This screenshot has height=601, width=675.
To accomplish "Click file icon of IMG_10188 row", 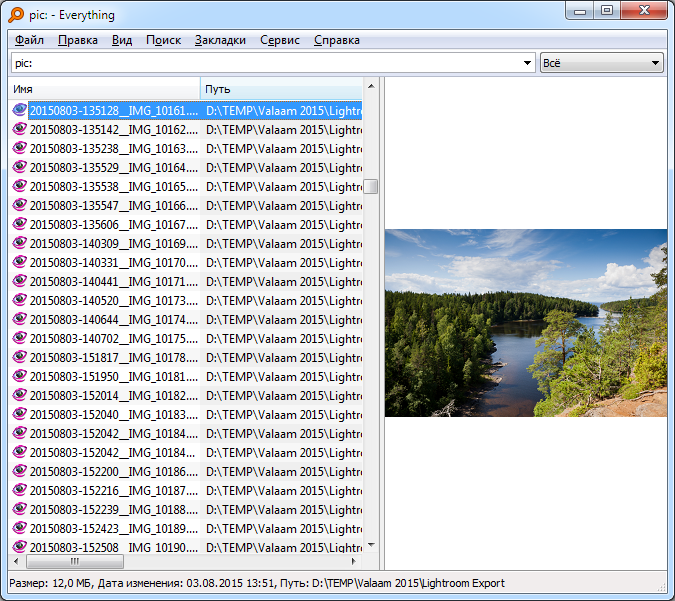I will [x=19, y=508].
